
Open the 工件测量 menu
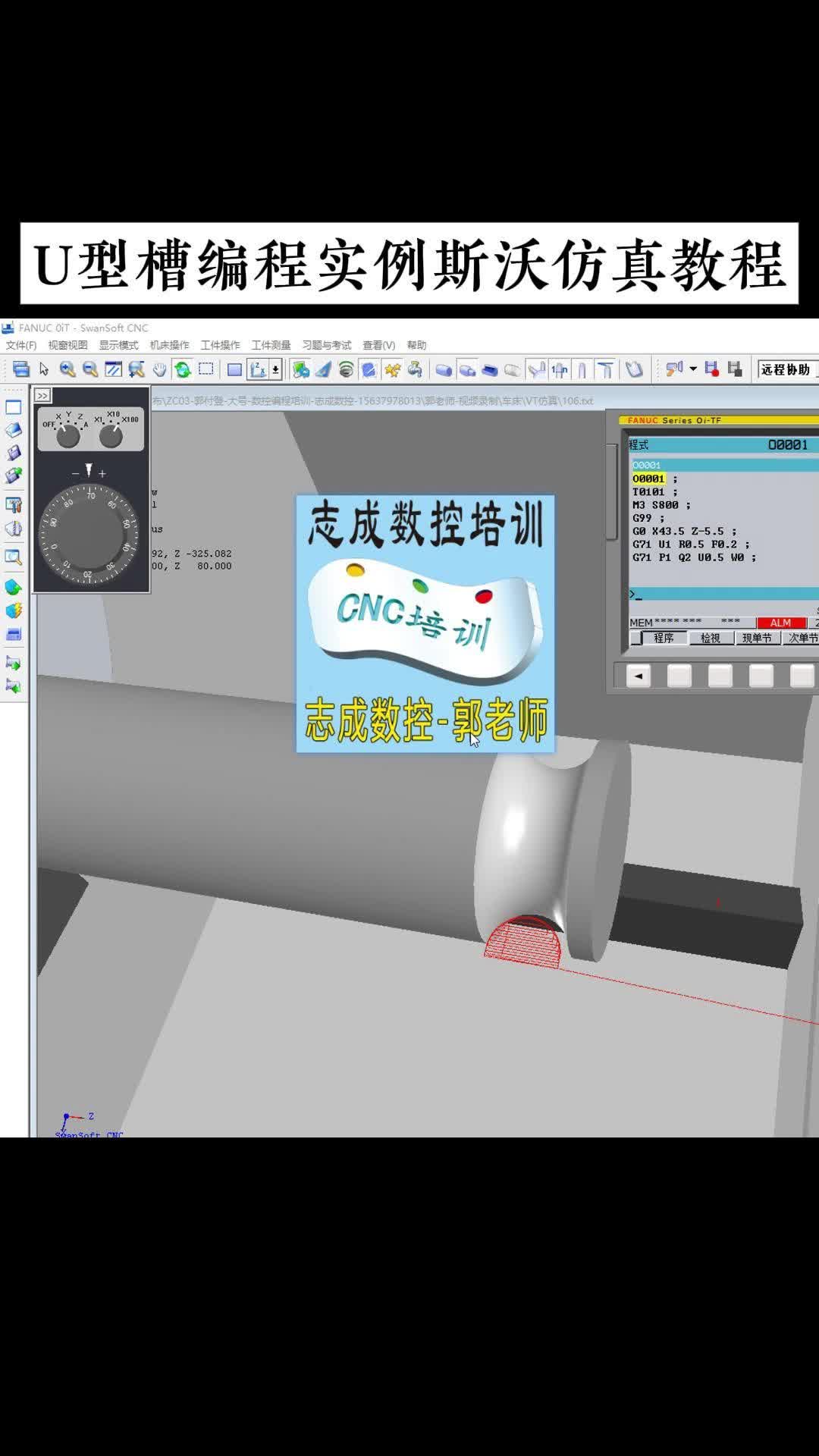[x=271, y=345]
